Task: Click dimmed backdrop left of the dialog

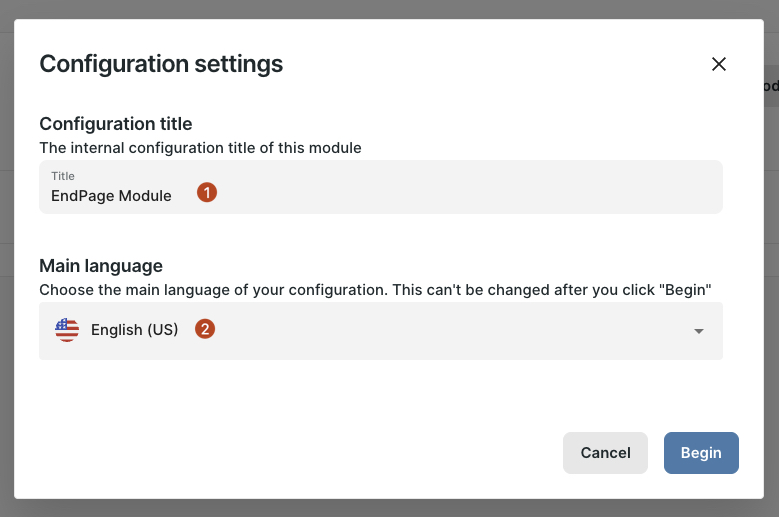Action: [x=6, y=300]
